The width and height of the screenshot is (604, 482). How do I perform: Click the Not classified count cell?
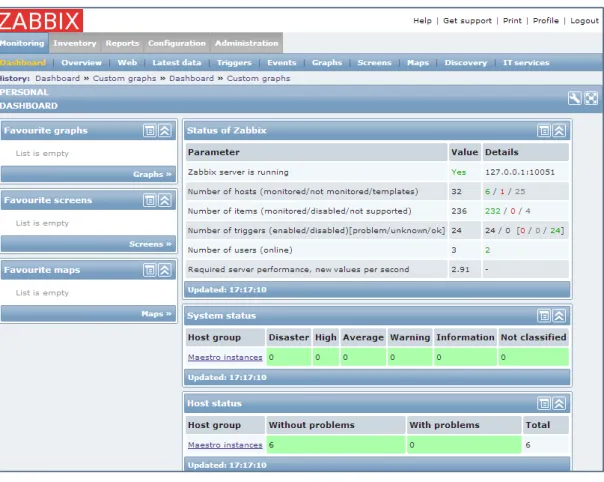pyautogui.click(x=533, y=357)
